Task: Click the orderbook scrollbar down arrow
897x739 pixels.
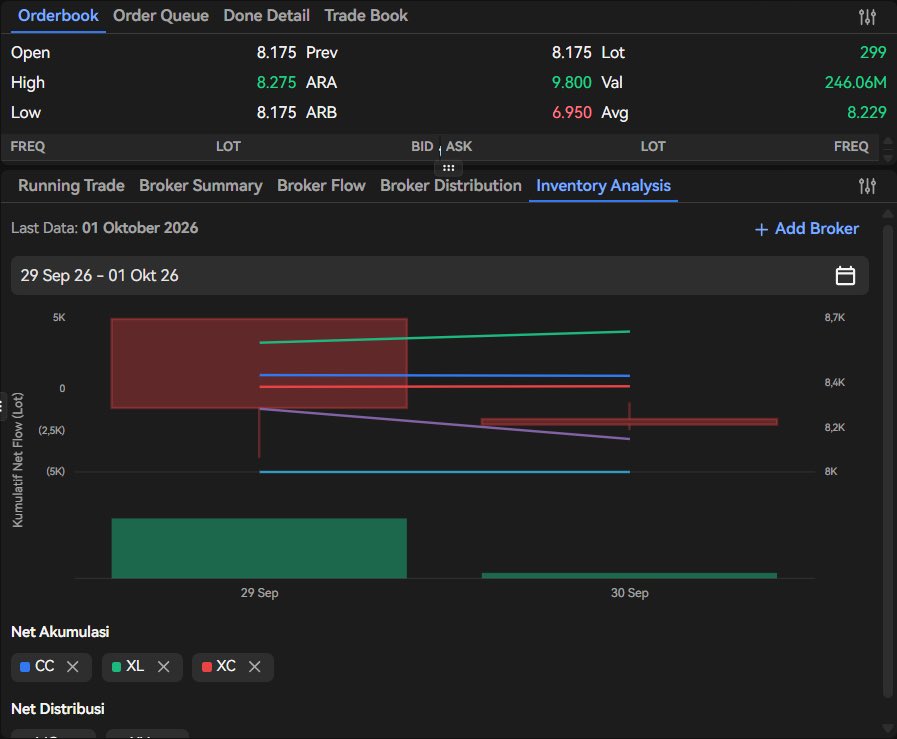Action: [x=888, y=157]
